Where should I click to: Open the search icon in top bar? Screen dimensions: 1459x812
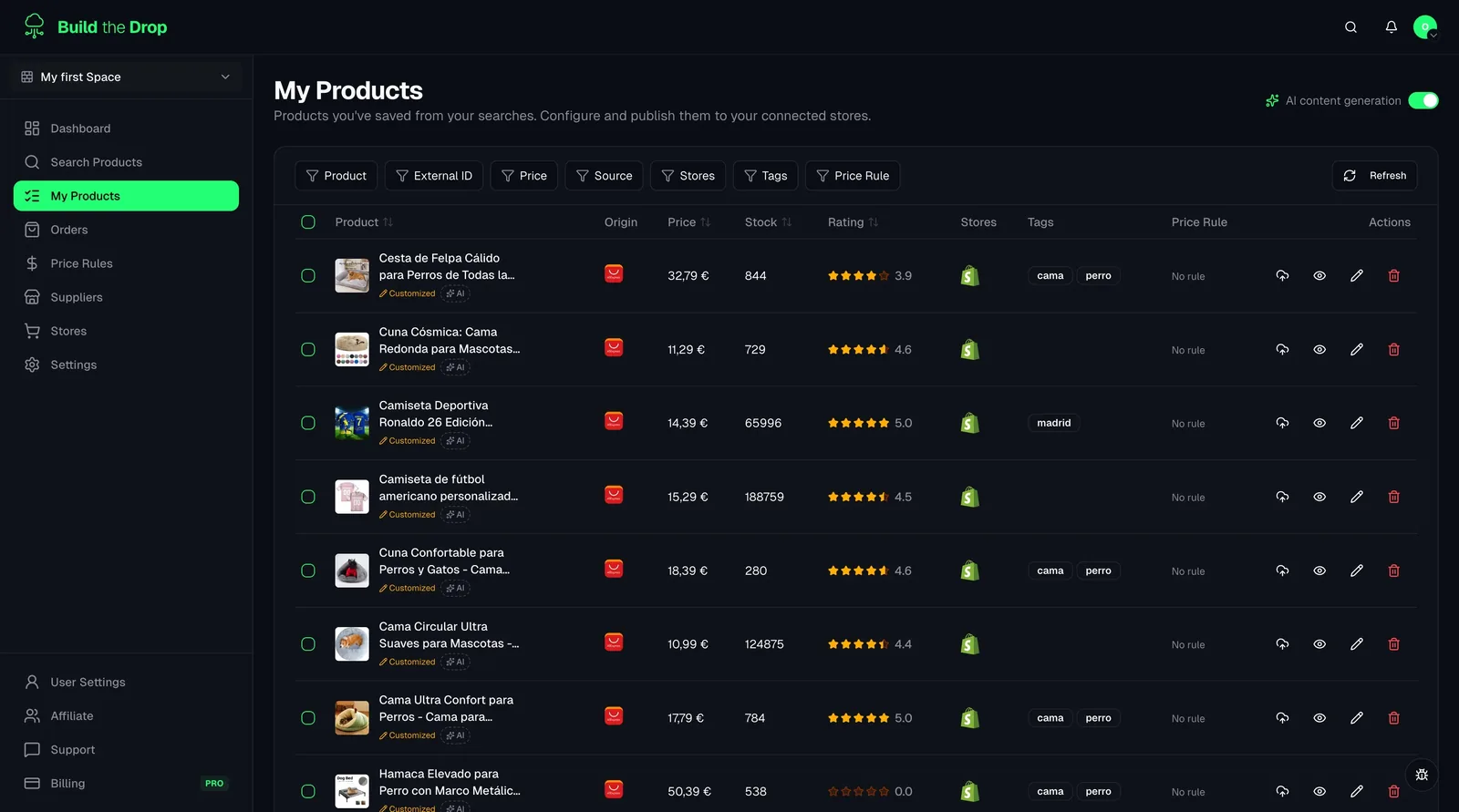click(1350, 27)
